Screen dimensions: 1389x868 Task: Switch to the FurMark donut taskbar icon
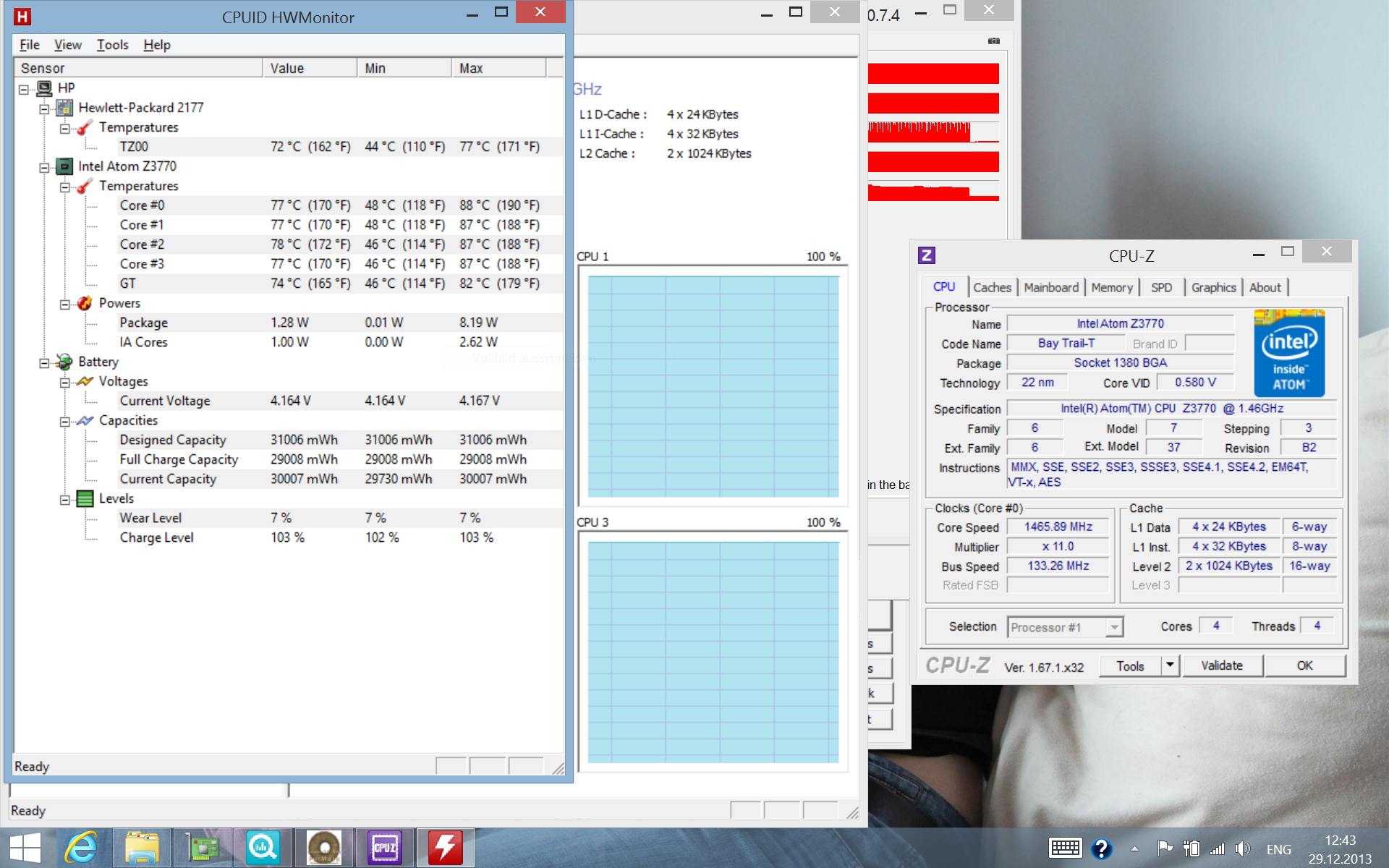click(323, 848)
